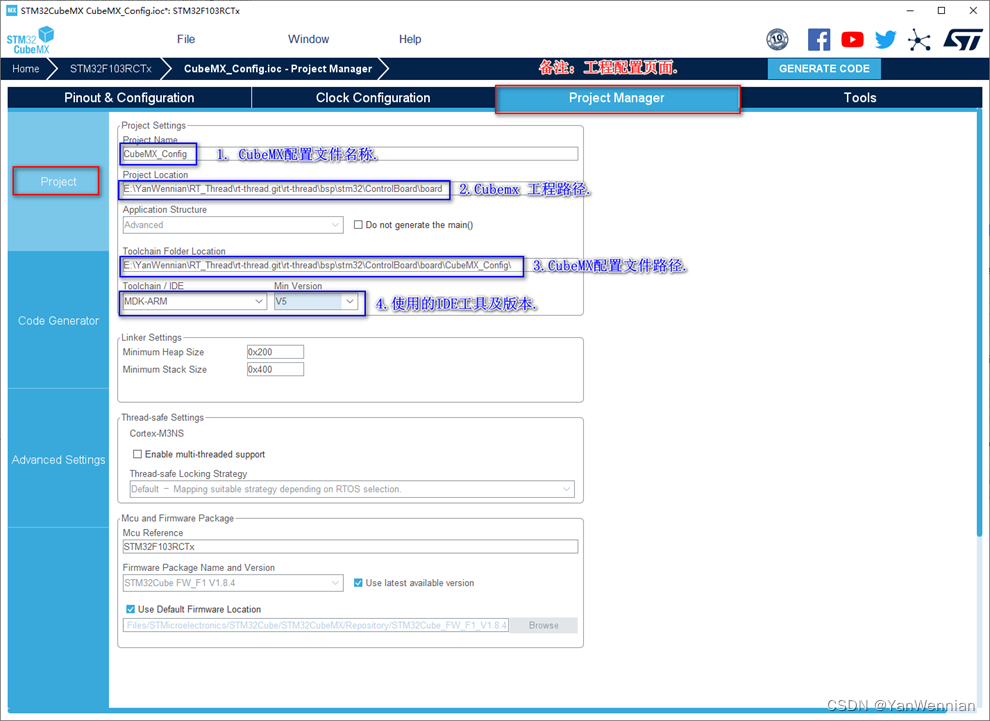Open the Application Structure dropdown

coord(233,225)
